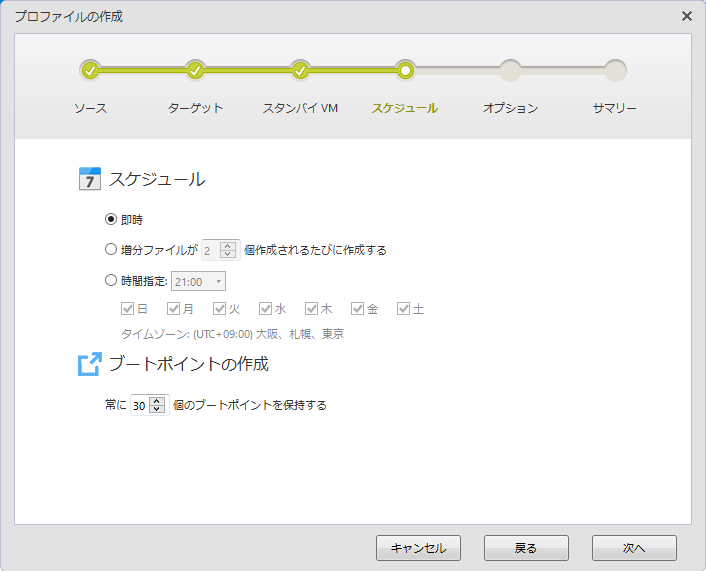706x571 pixels.
Task: Select the 即時 radio button
Action: click(111, 220)
